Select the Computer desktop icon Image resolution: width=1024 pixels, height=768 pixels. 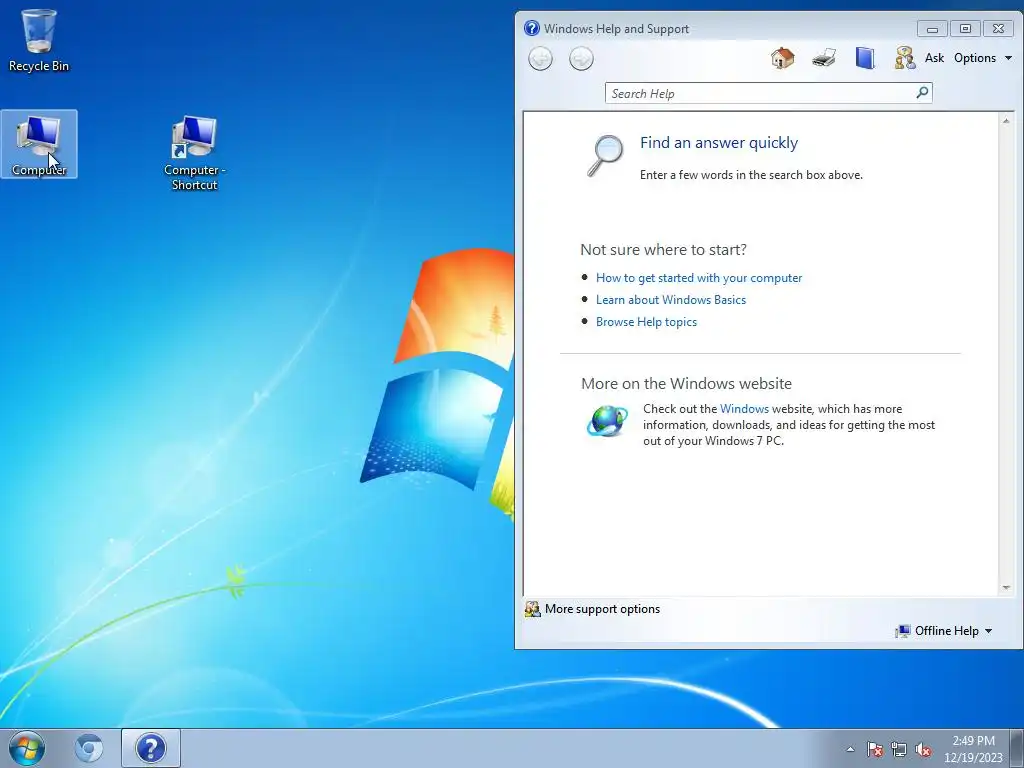point(39,144)
